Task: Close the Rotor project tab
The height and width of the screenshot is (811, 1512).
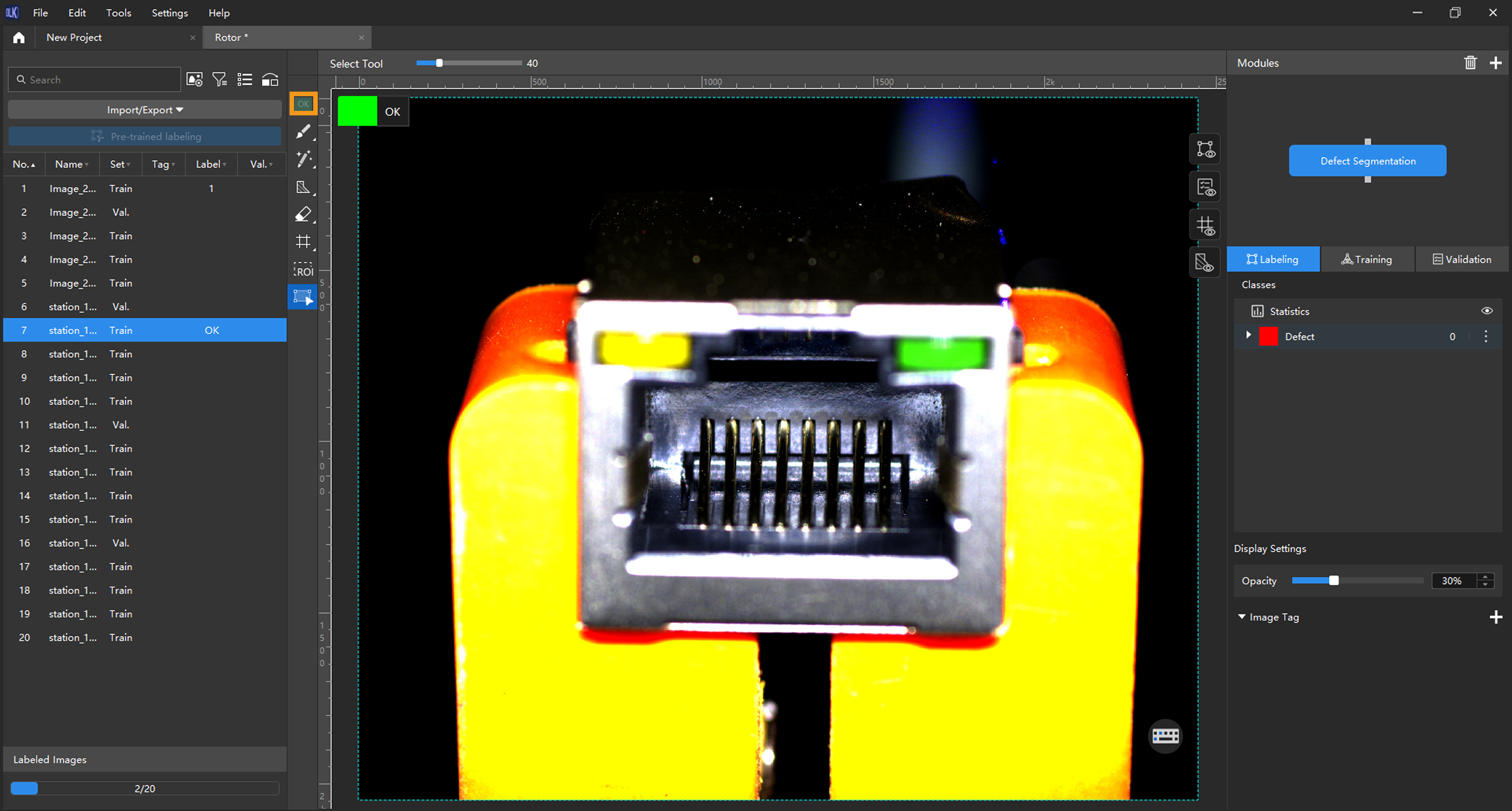Action: click(361, 37)
